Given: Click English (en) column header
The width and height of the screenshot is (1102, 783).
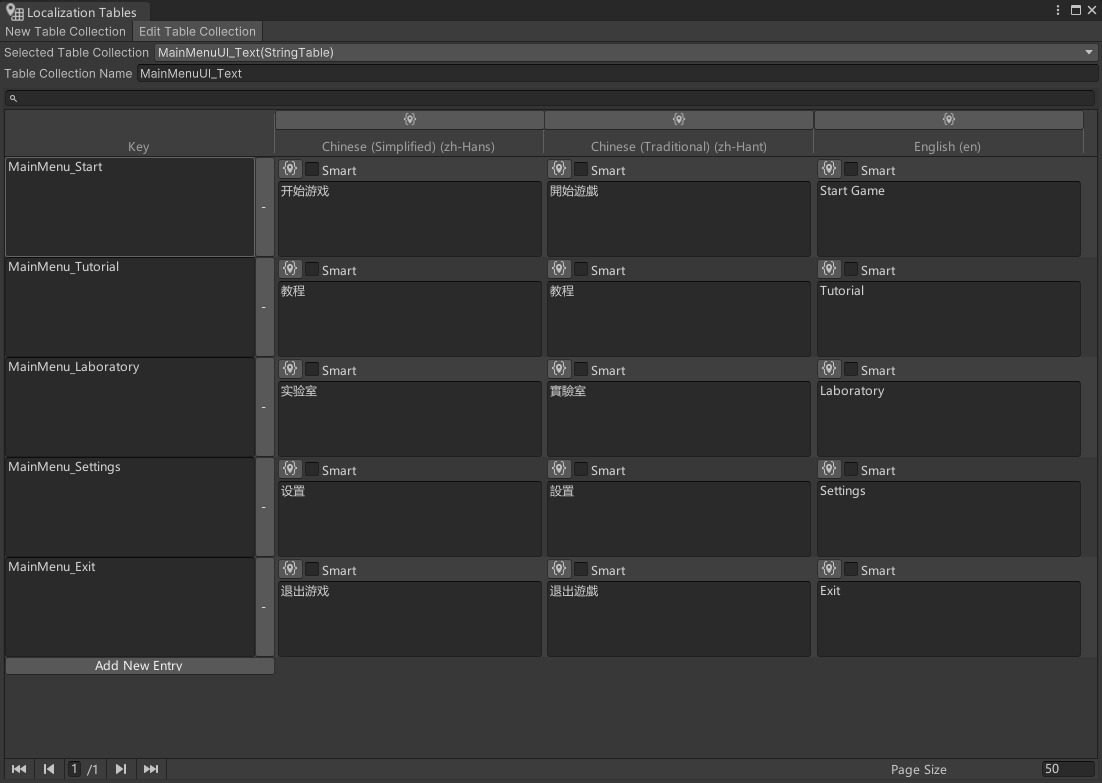Looking at the screenshot, I should (947, 146).
